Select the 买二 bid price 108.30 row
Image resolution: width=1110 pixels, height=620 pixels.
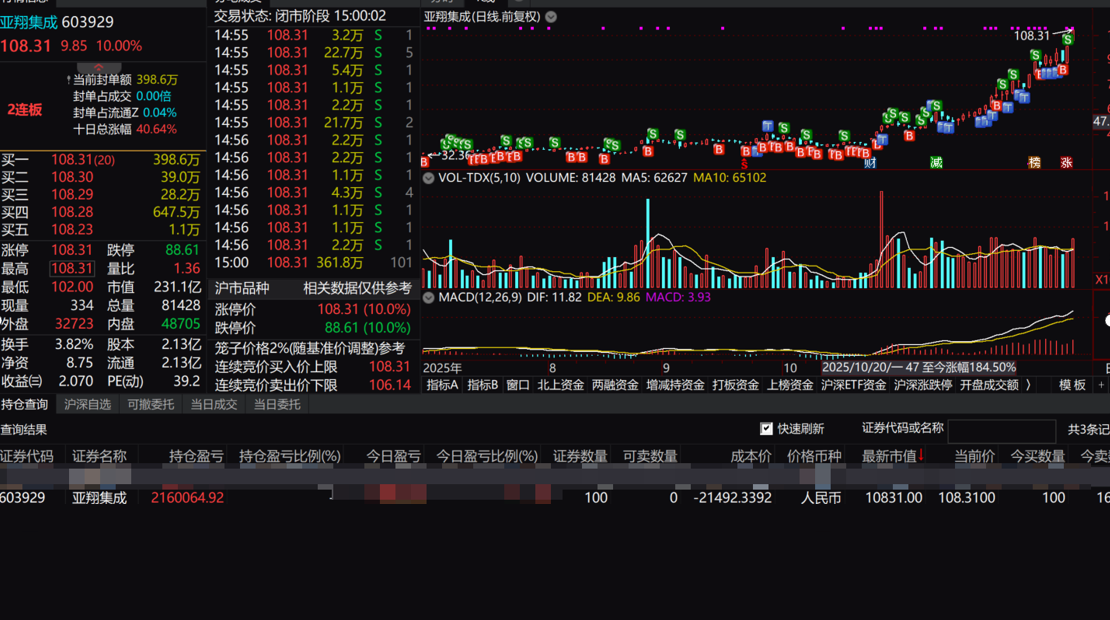tap(103, 178)
